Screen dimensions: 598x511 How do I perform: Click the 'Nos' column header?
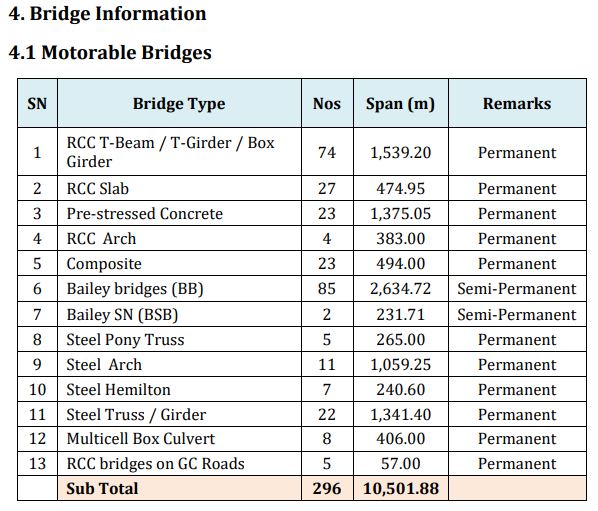[x=327, y=103]
